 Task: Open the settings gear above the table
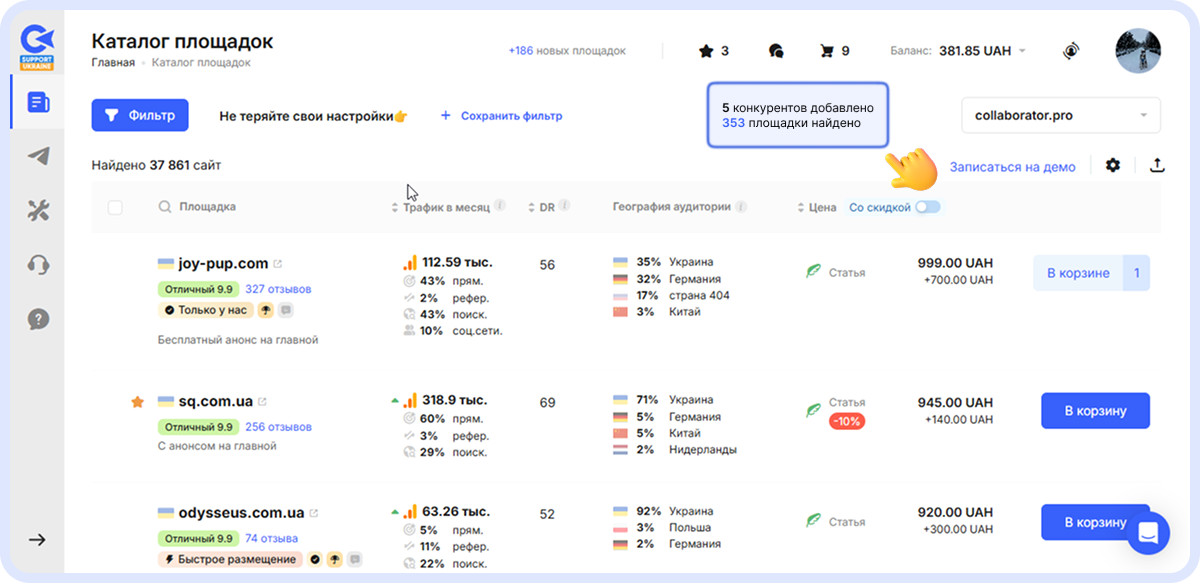click(1113, 166)
